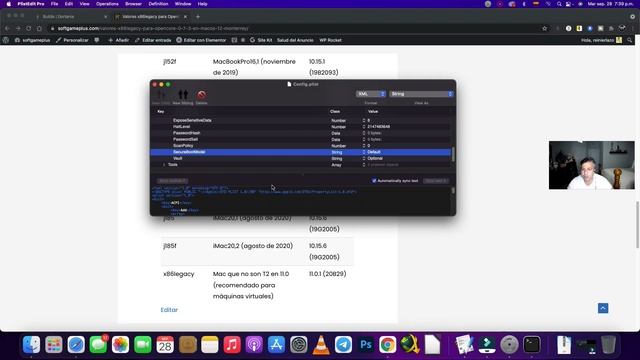Select the PasswordSalt key row
This screenshot has width=640, height=360.
coord(300,139)
